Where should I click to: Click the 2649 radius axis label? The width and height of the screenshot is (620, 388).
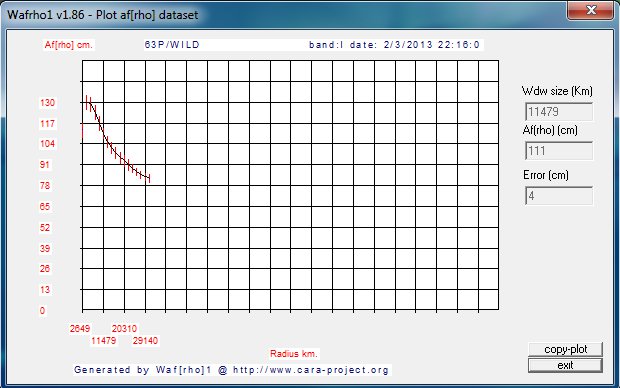pyautogui.click(x=80, y=329)
